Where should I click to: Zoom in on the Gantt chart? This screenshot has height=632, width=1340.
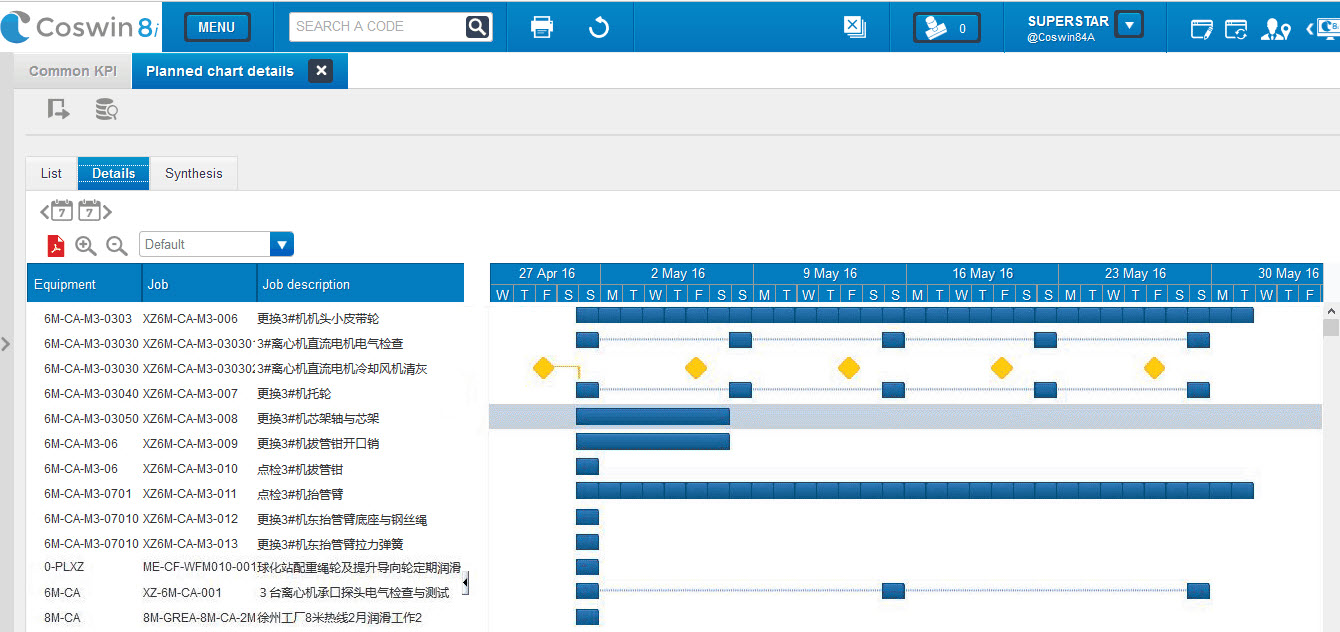(x=86, y=245)
